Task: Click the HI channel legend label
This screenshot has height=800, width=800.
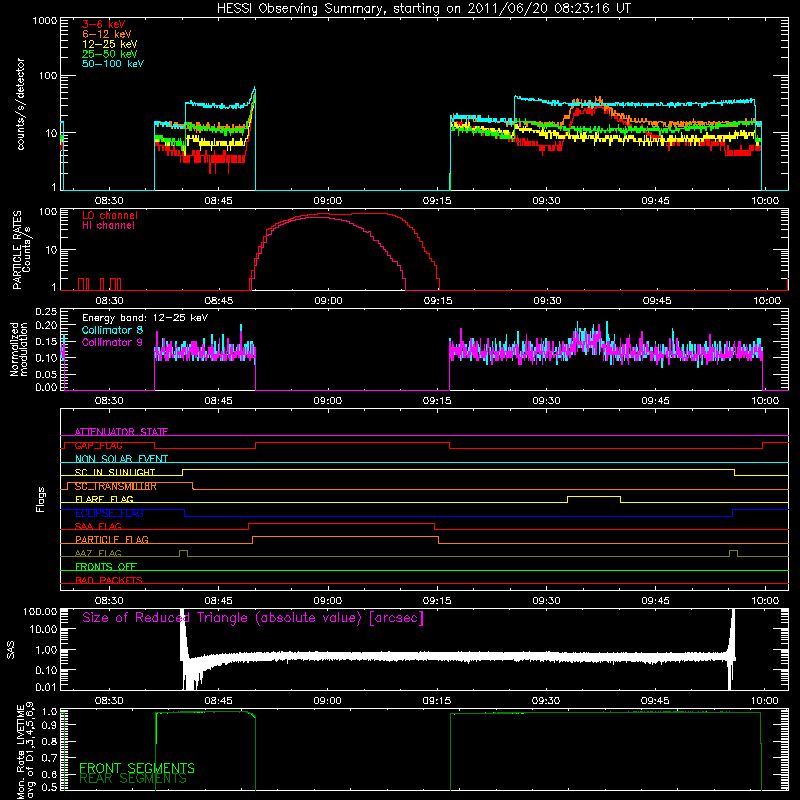Action: tap(108, 226)
